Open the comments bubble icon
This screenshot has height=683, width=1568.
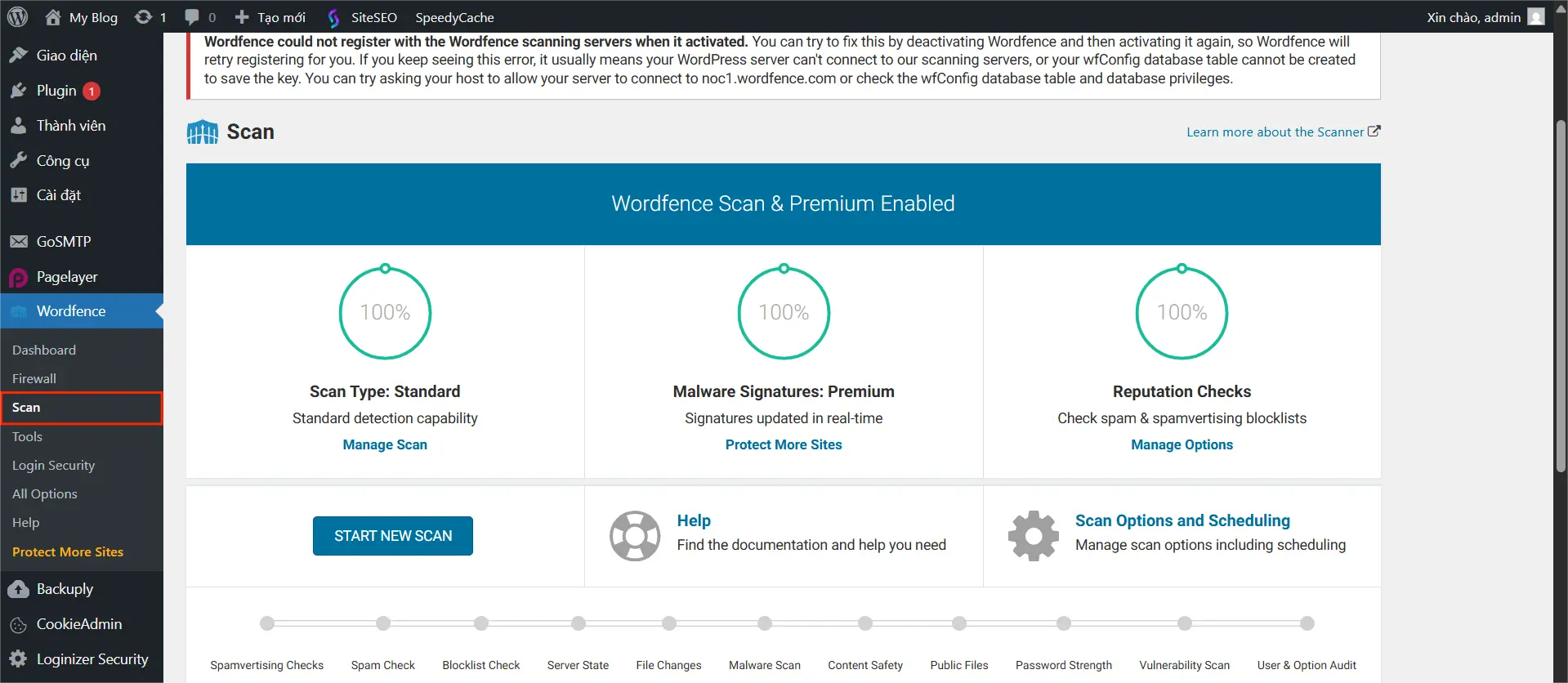point(192,17)
